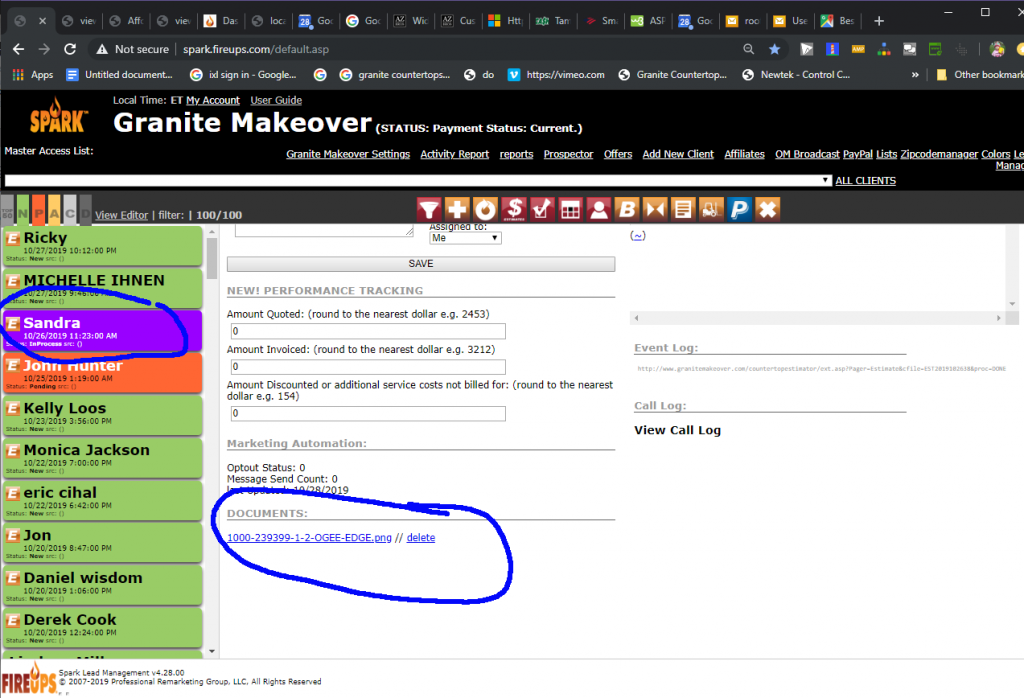
Task: Open the View Editor link
Action: pyautogui.click(x=121, y=215)
